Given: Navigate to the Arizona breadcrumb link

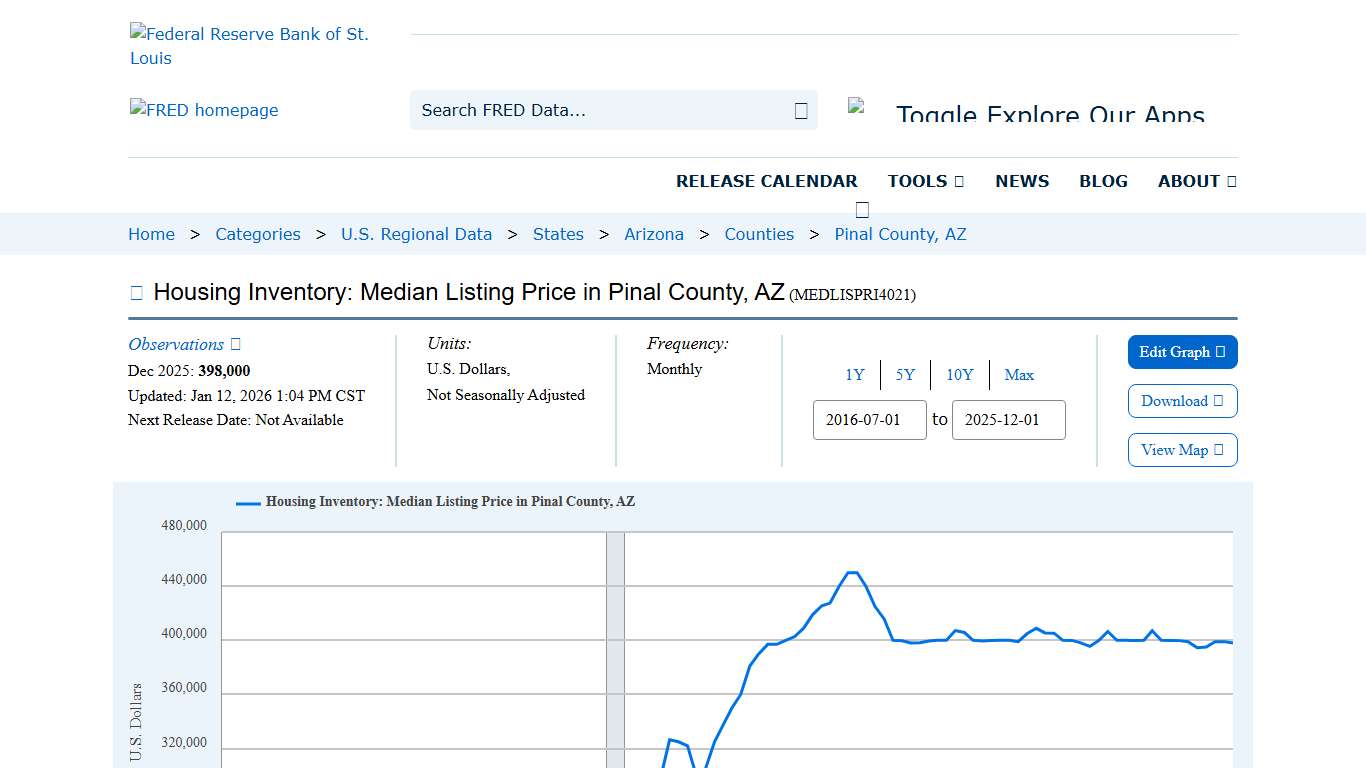Looking at the screenshot, I should tap(654, 234).
